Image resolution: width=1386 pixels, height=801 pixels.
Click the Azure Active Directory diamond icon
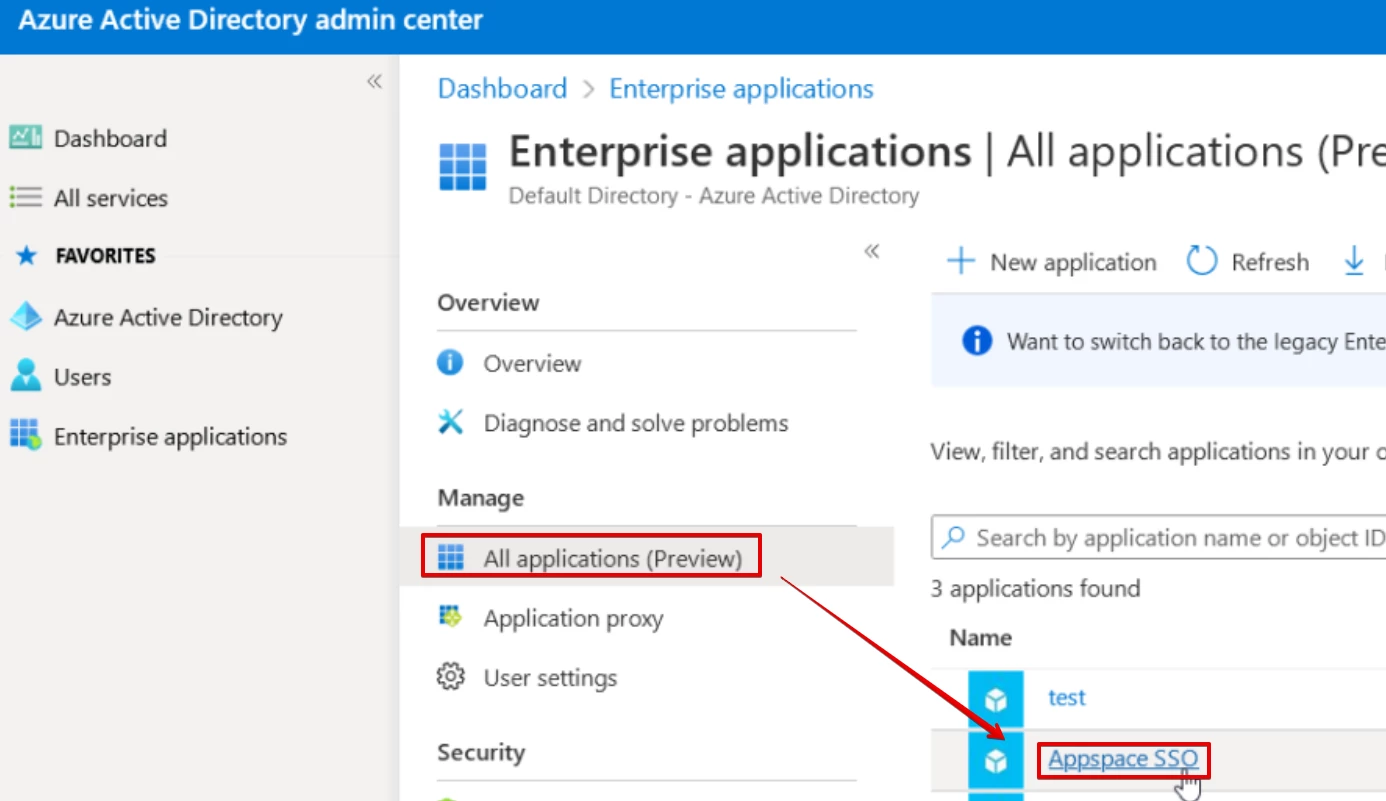point(25,317)
